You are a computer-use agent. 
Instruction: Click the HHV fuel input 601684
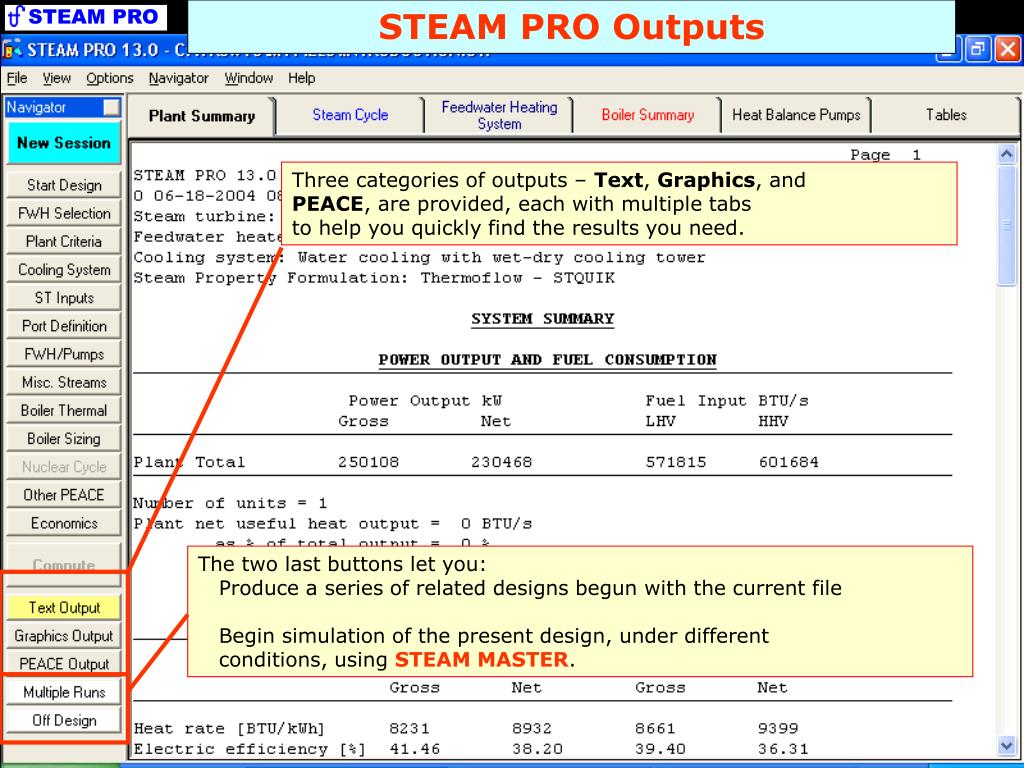tap(788, 462)
